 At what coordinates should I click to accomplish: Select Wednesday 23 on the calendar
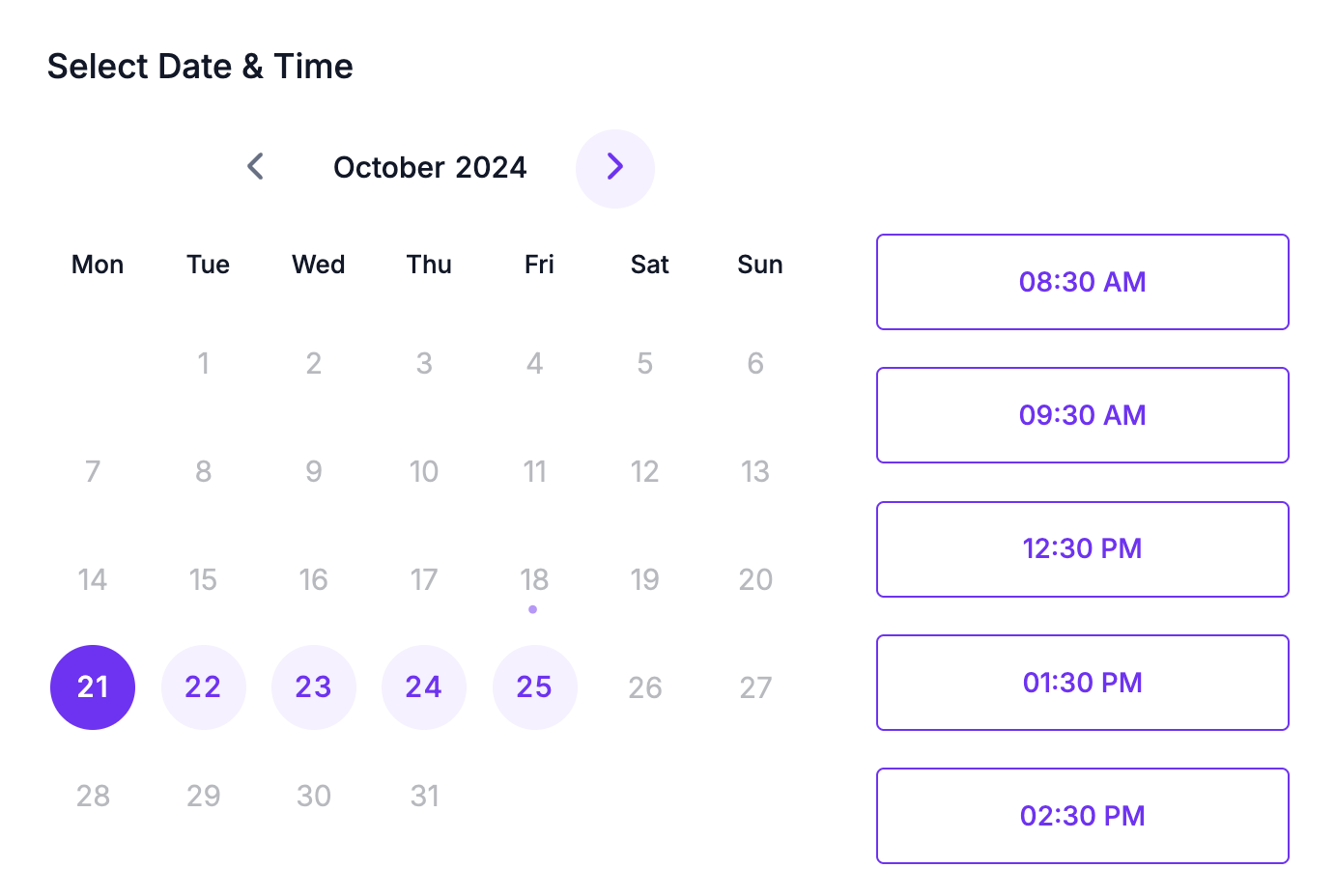(x=314, y=687)
